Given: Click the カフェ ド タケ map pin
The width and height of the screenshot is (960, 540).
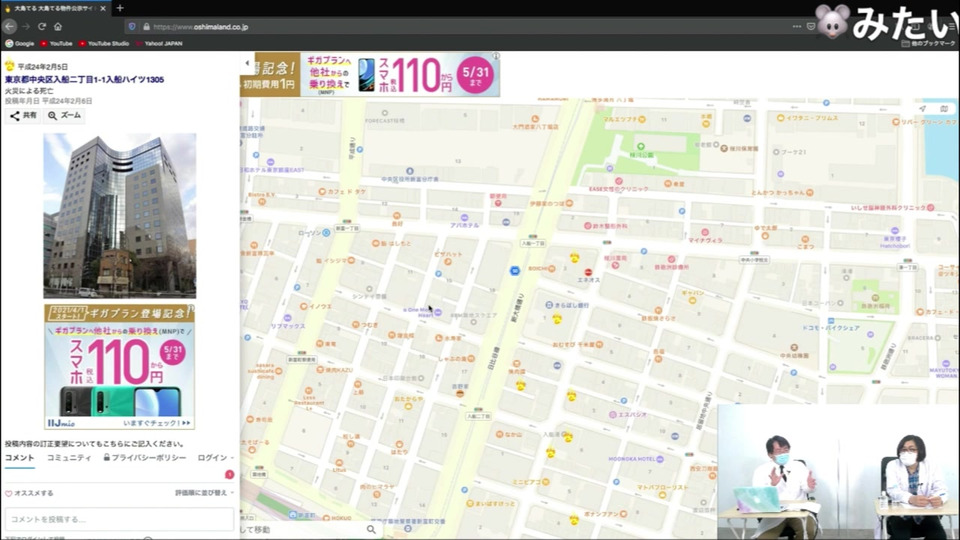Looking at the screenshot, I should [x=322, y=192].
